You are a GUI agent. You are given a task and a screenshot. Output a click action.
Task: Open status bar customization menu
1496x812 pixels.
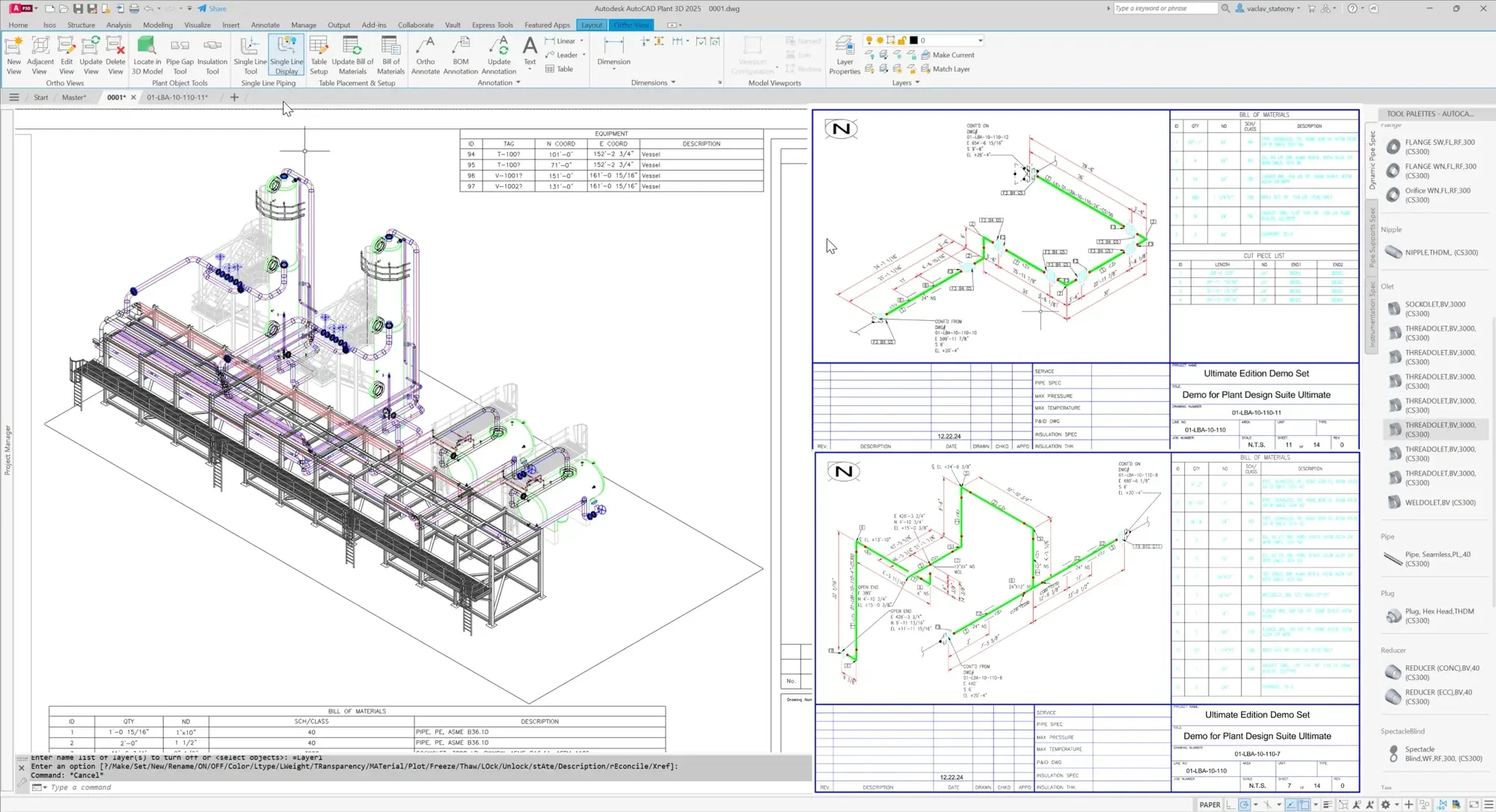1489,805
